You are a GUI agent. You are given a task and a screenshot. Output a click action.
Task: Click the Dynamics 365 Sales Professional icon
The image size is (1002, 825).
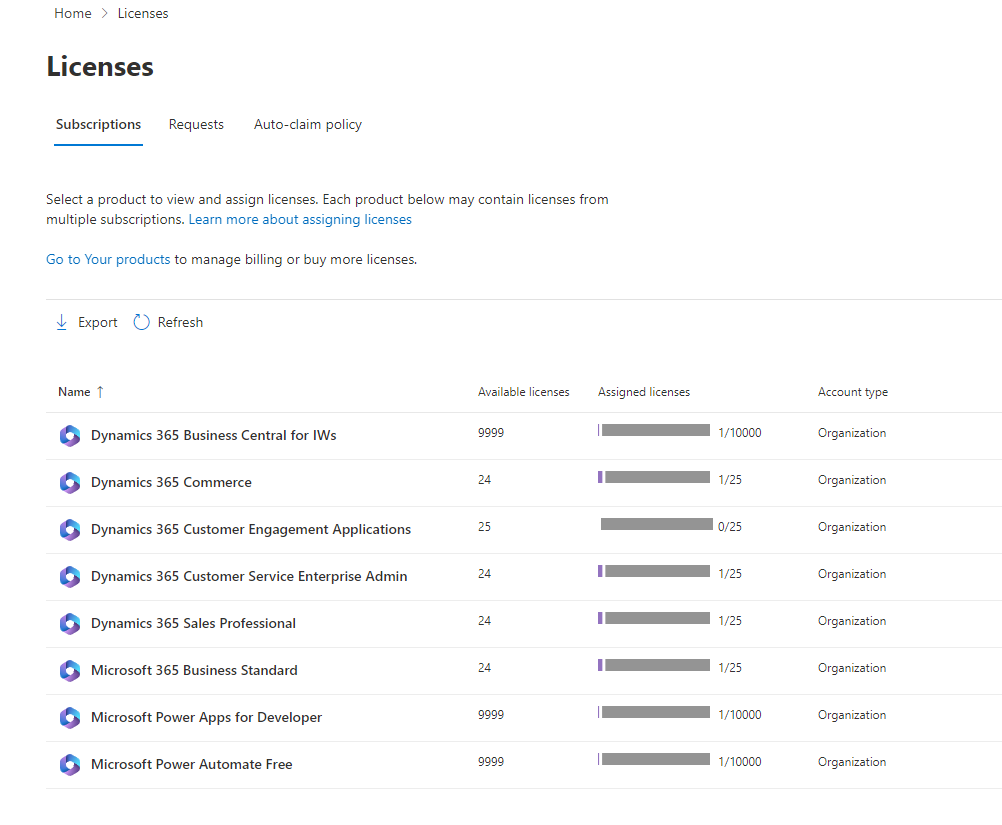69,624
